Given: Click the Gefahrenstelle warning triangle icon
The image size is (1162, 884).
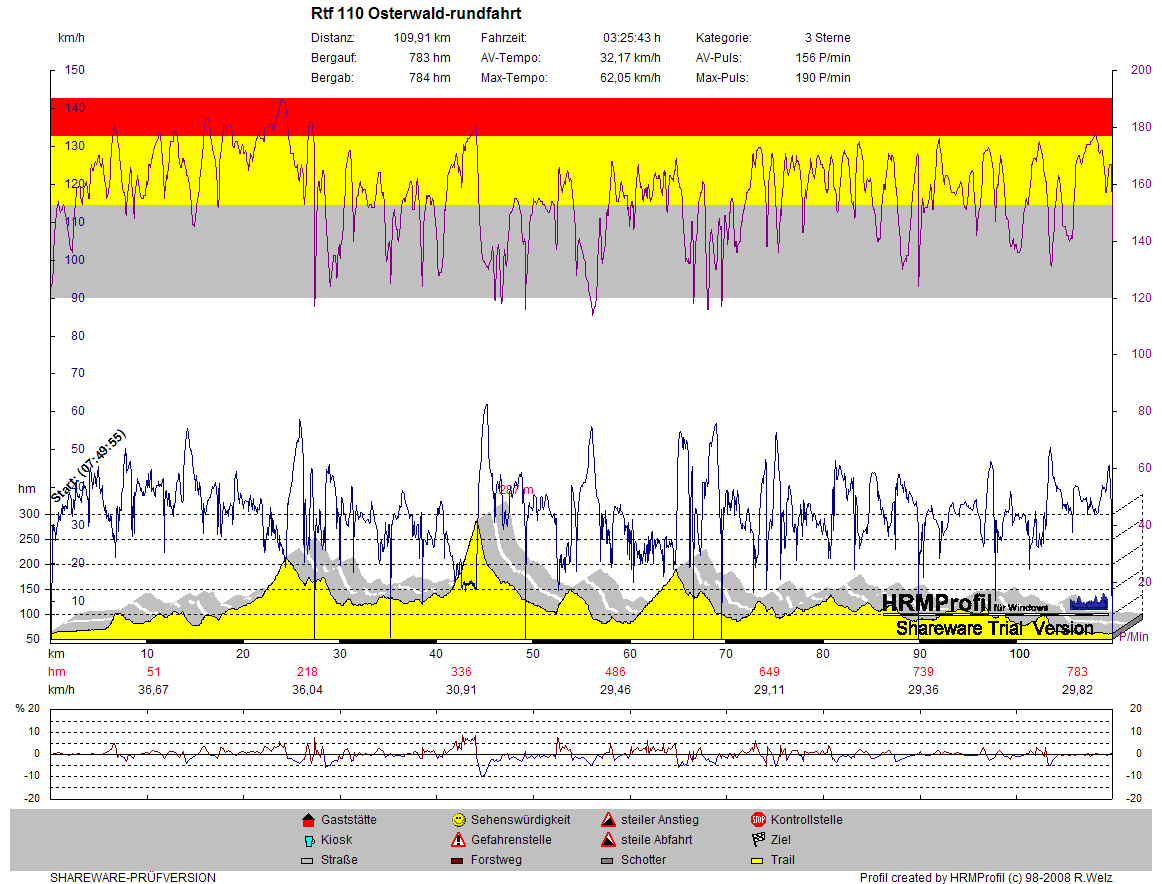Looking at the screenshot, I should (x=458, y=840).
